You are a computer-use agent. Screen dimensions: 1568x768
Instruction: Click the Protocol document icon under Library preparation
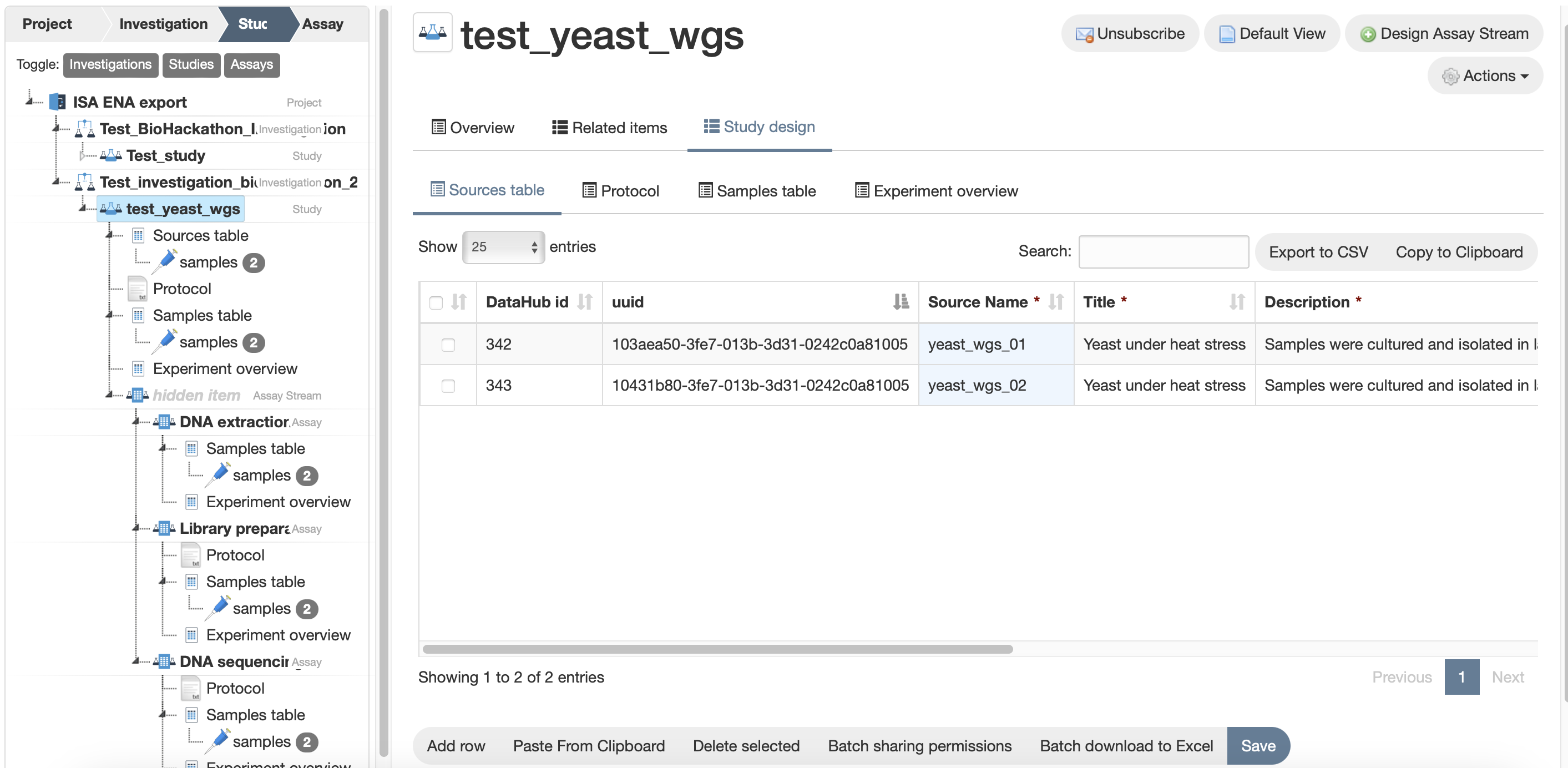tap(191, 555)
